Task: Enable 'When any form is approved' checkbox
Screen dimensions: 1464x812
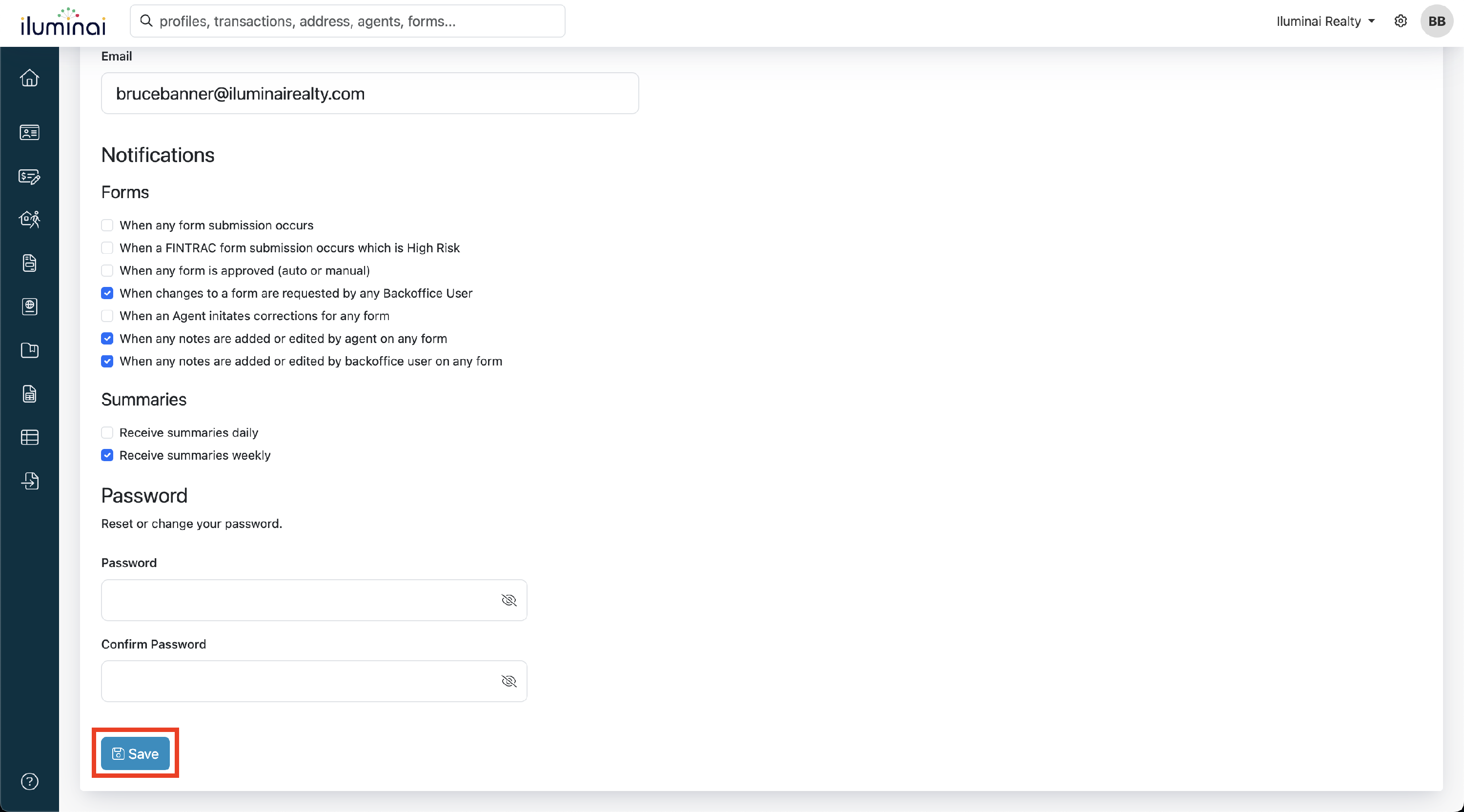Action: (107, 270)
